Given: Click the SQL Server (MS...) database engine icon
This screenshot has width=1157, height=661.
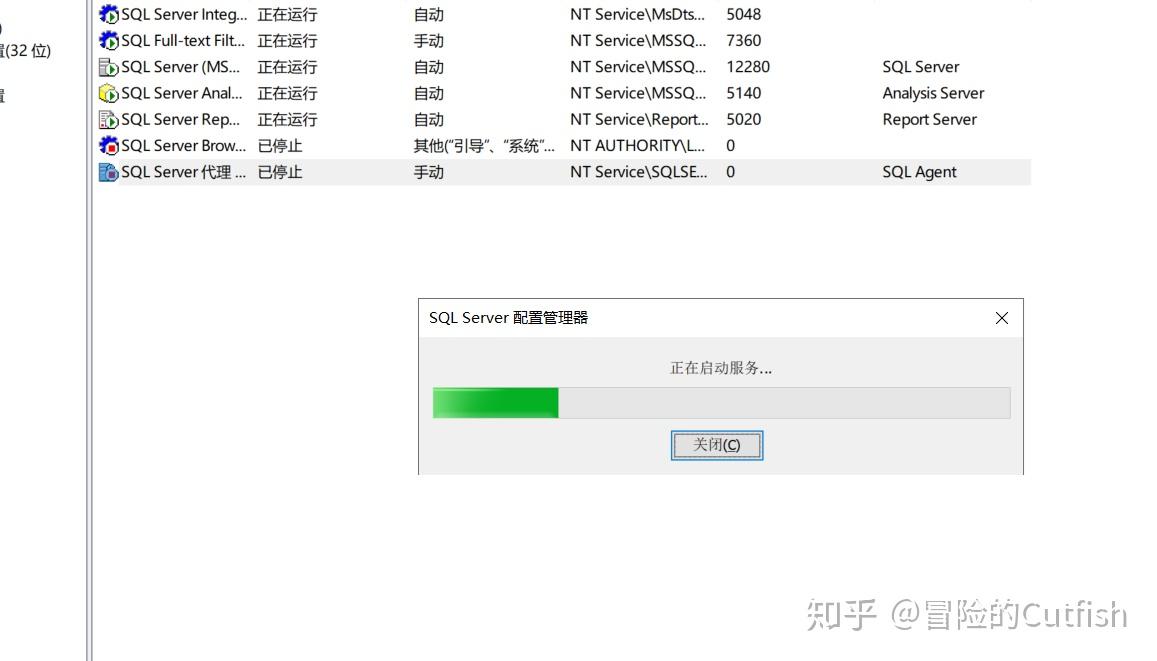Looking at the screenshot, I should tap(108, 66).
